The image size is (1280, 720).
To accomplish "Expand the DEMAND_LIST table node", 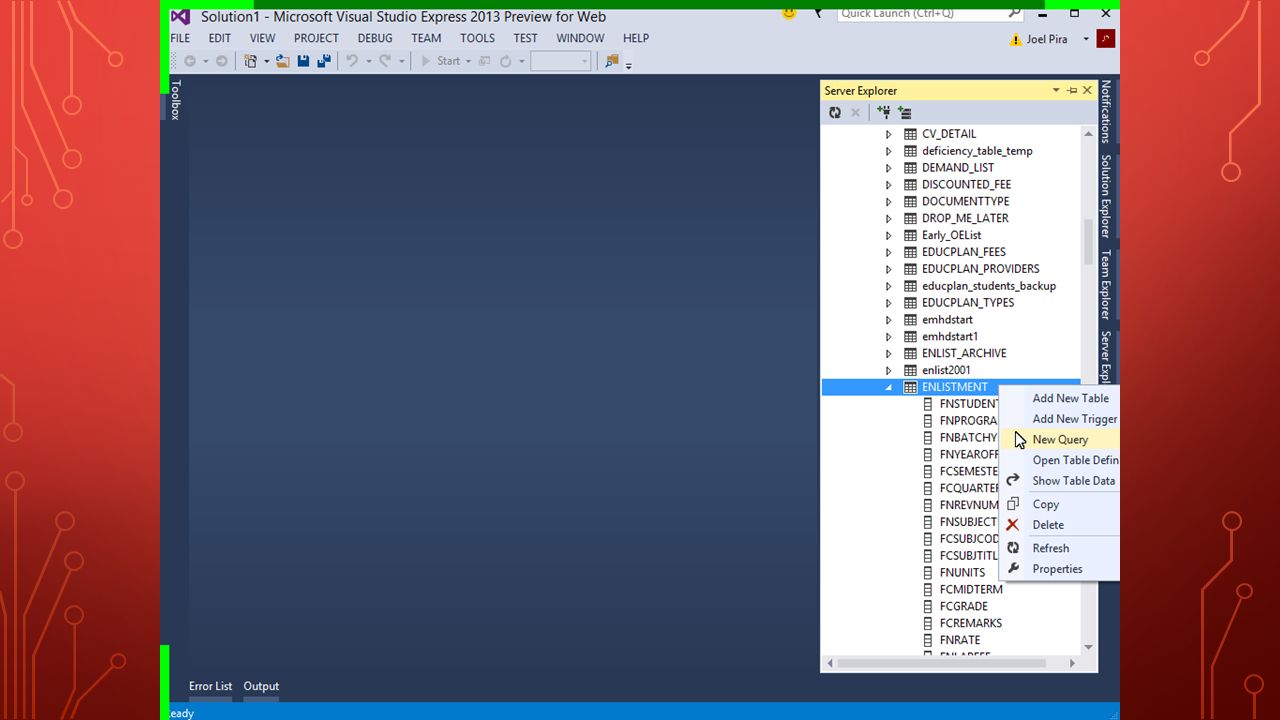I will 888,168.
